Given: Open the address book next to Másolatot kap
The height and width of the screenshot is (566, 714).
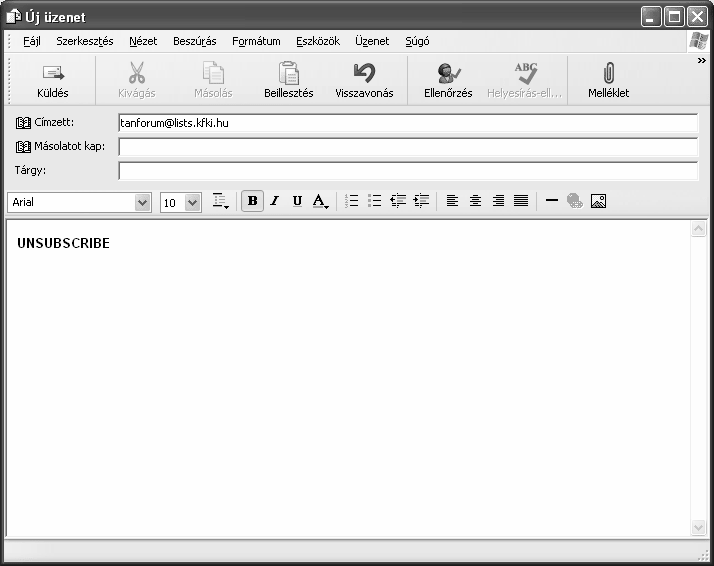Looking at the screenshot, I should click(23, 147).
